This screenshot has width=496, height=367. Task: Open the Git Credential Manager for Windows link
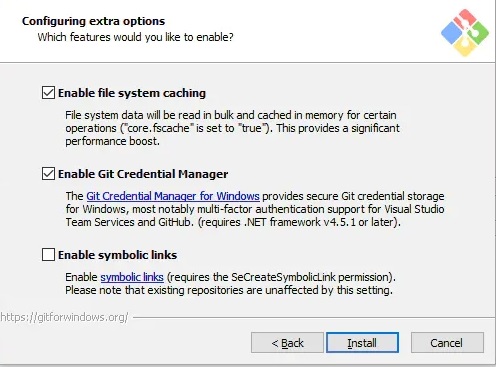[173, 196]
